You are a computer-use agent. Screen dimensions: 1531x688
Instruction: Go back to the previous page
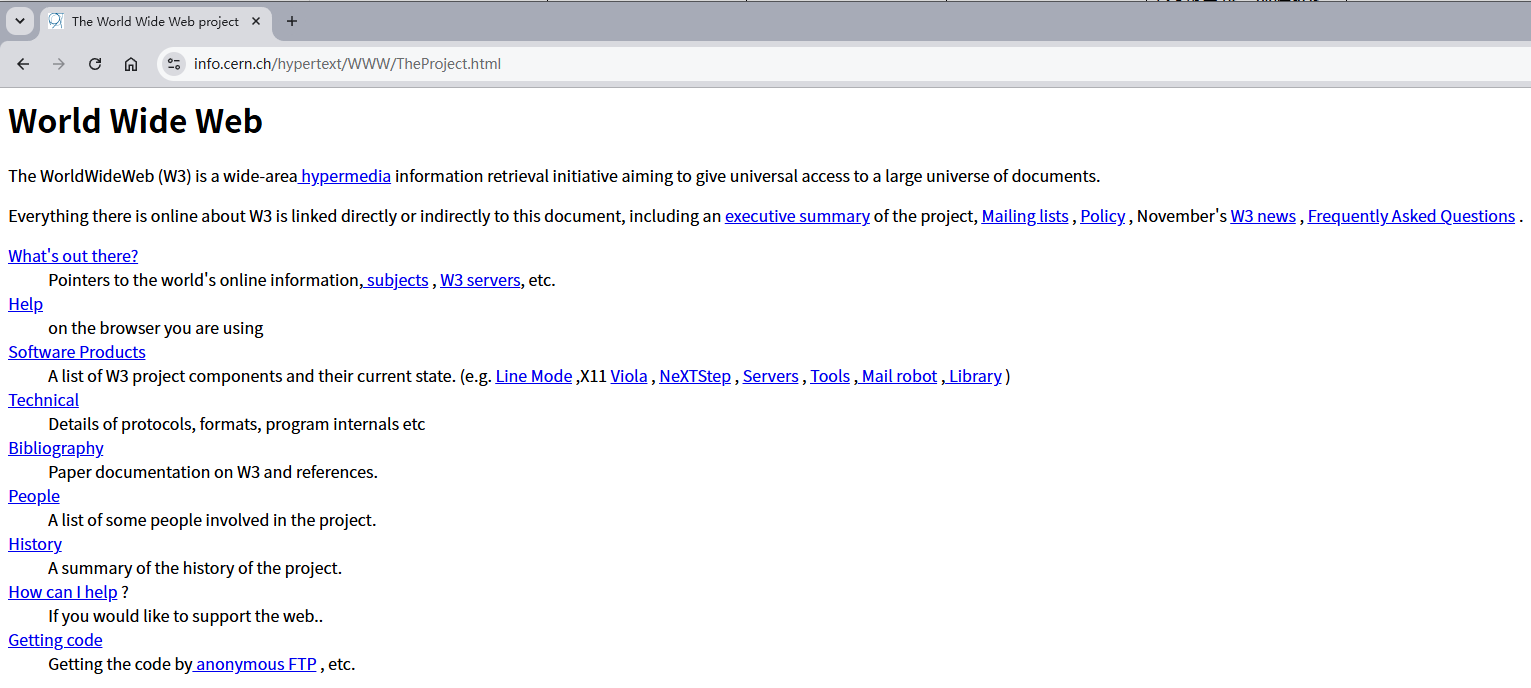(23, 64)
